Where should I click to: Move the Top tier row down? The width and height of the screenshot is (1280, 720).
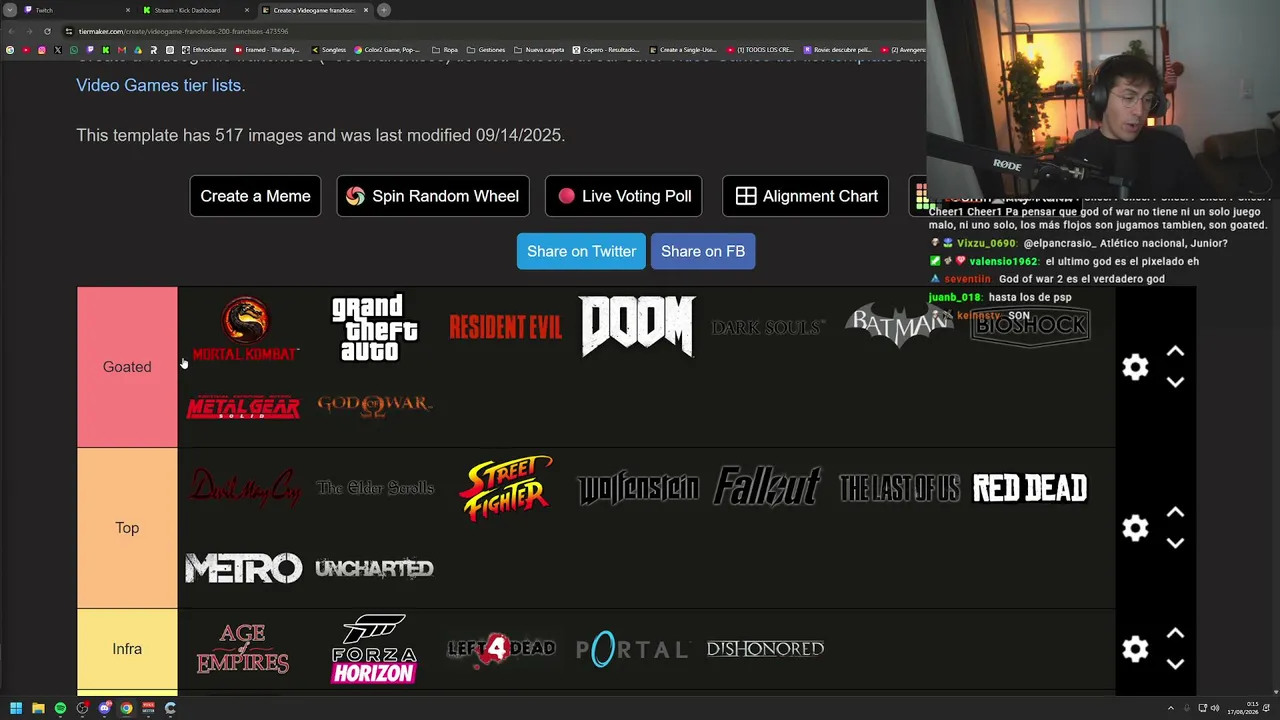point(1175,543)
